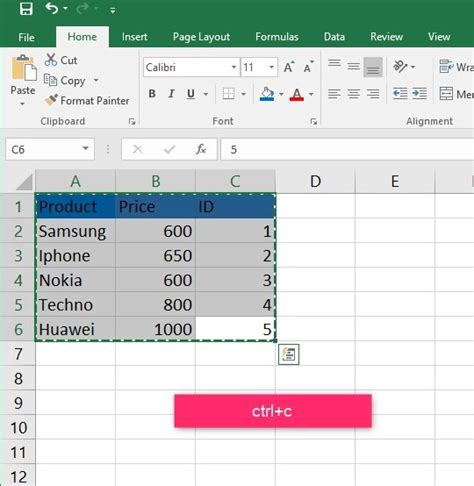This screenshot has height=486, width=474.
Task: Expand the Name Box dropdown arrow
Action: 86,148
